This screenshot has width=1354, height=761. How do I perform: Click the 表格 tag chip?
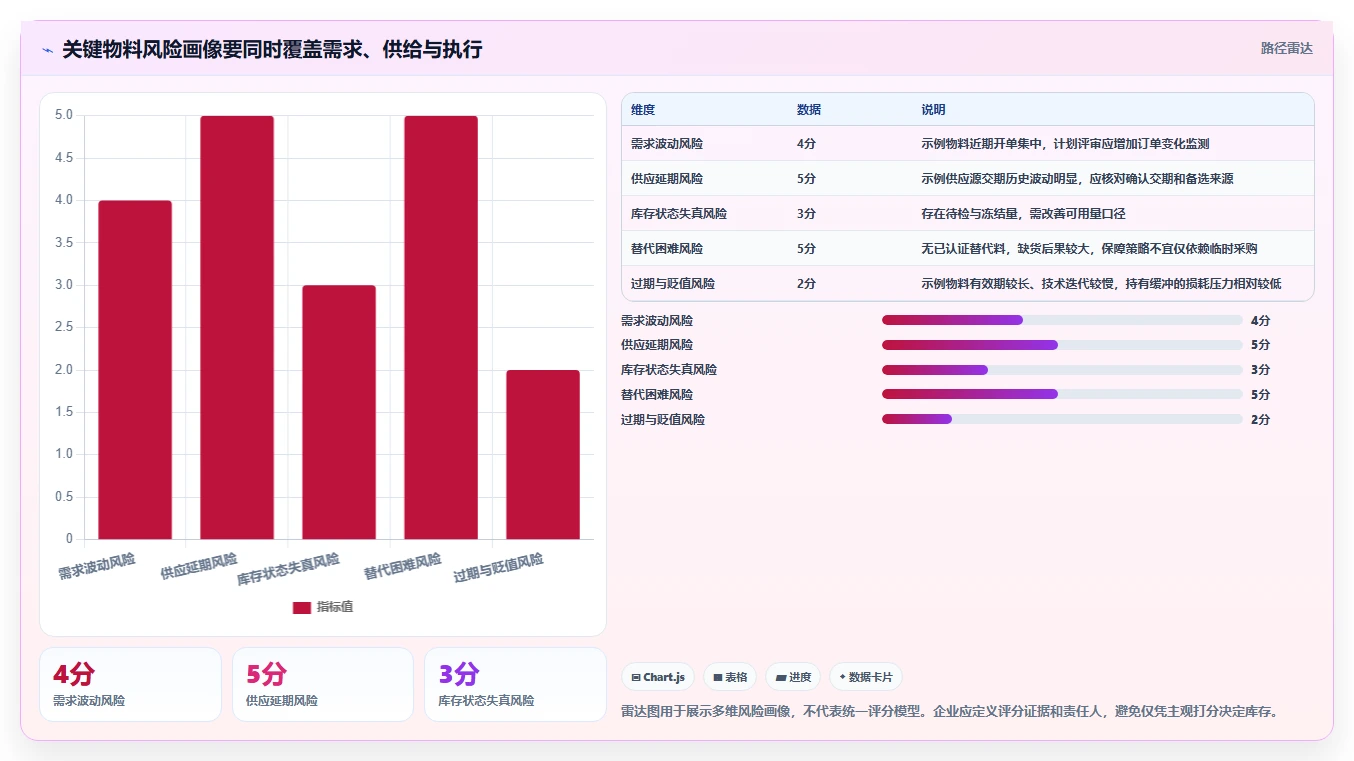(x=730, y=677)
